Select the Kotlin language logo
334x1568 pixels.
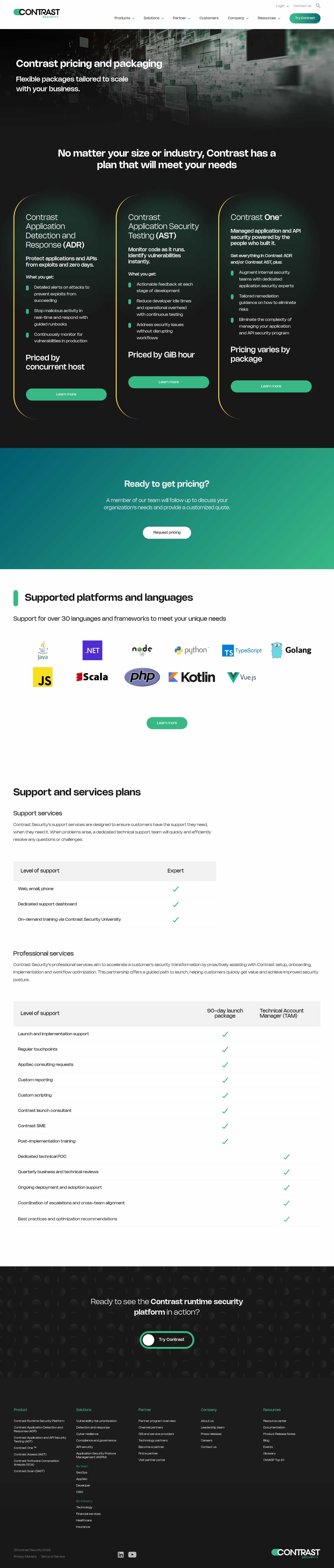coord(192,677)
